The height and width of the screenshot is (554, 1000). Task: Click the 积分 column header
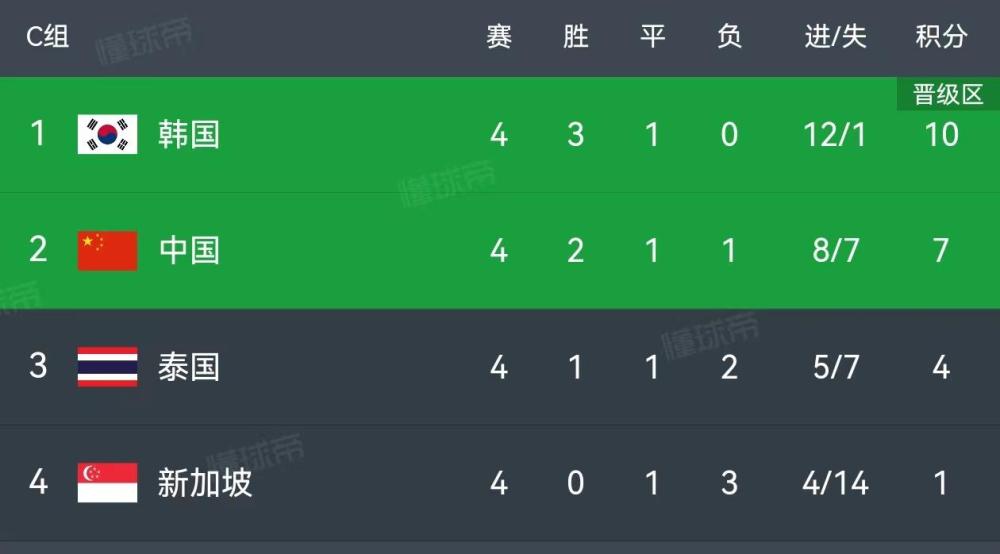[941, 36]
